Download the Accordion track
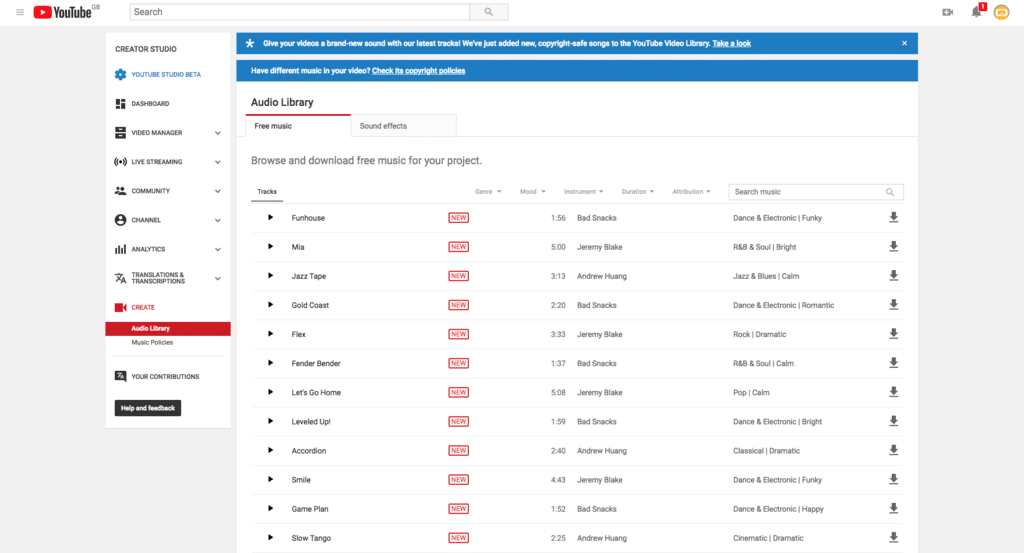Image resolution: width=1024 pixels, height=553 pixels. click(893, 450)
